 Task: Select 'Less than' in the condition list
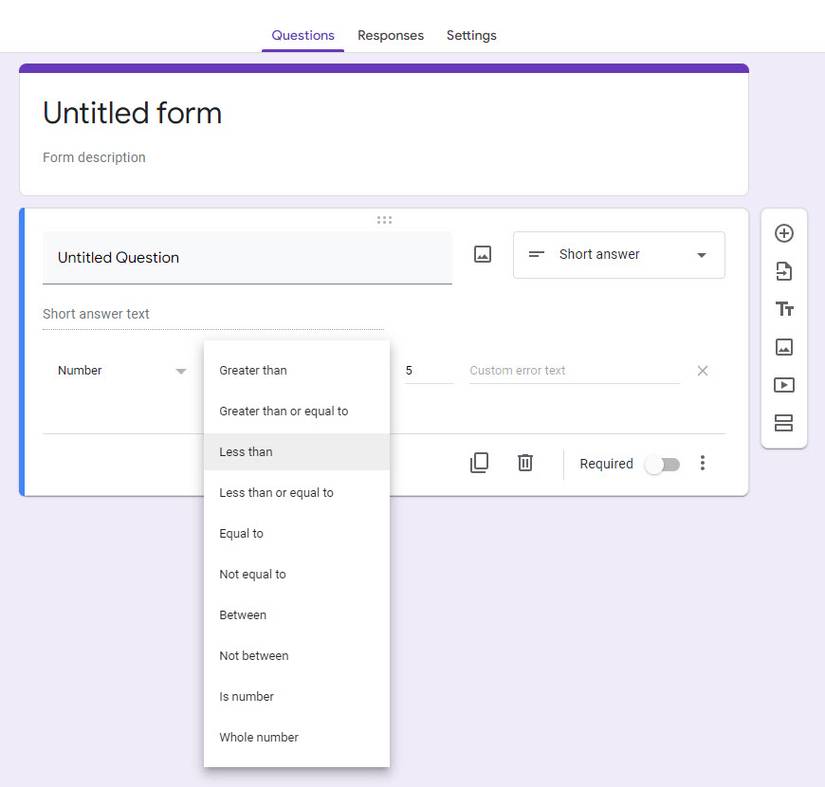[246, 451]
